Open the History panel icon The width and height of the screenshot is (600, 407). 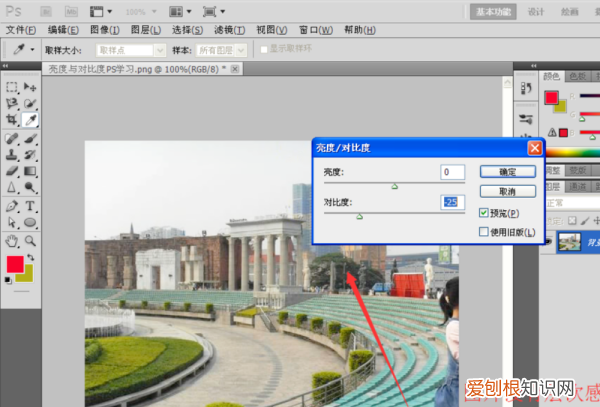pos(526,88)
